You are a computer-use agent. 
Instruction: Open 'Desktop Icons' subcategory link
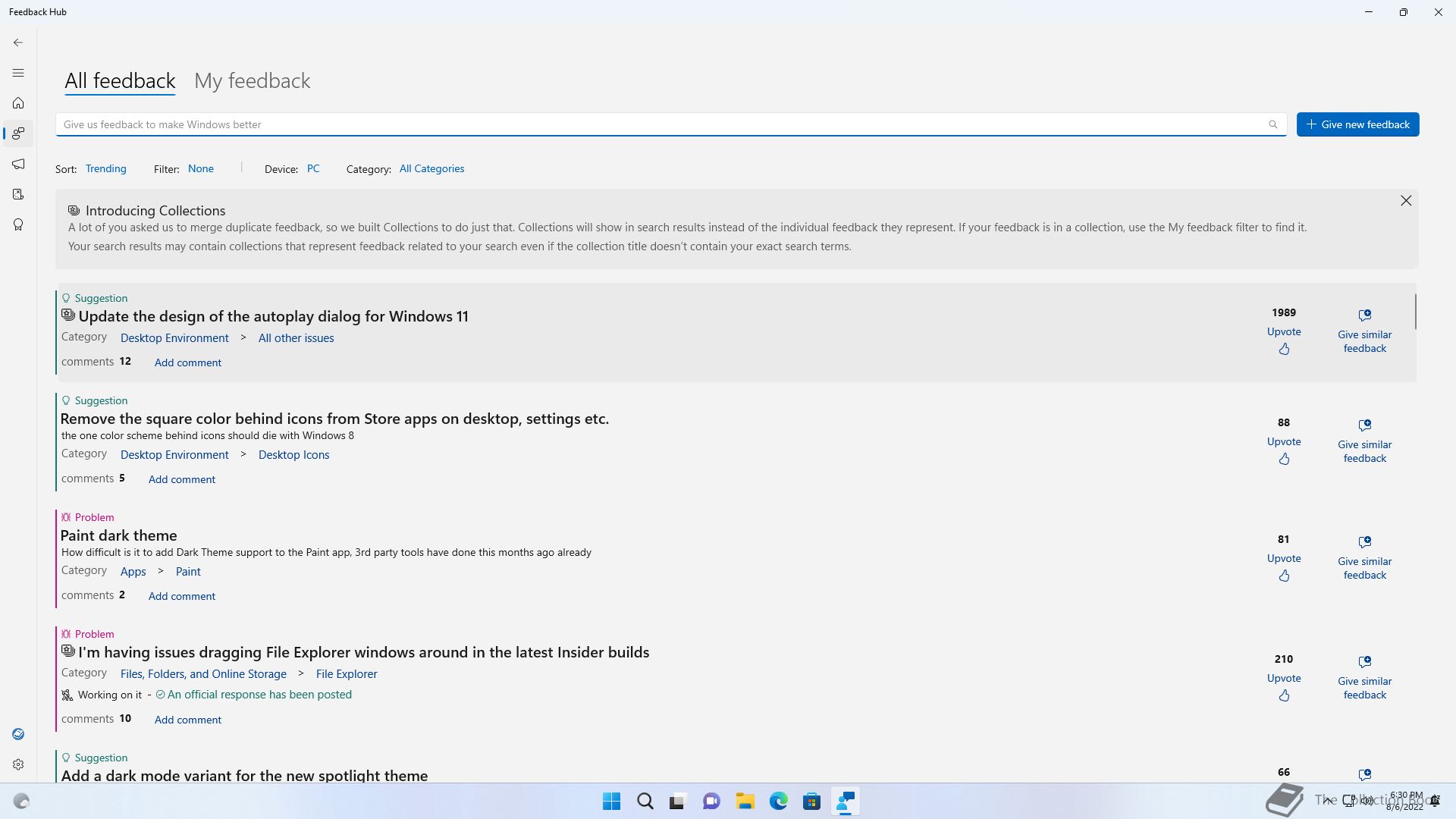click(x=293, y=455)
